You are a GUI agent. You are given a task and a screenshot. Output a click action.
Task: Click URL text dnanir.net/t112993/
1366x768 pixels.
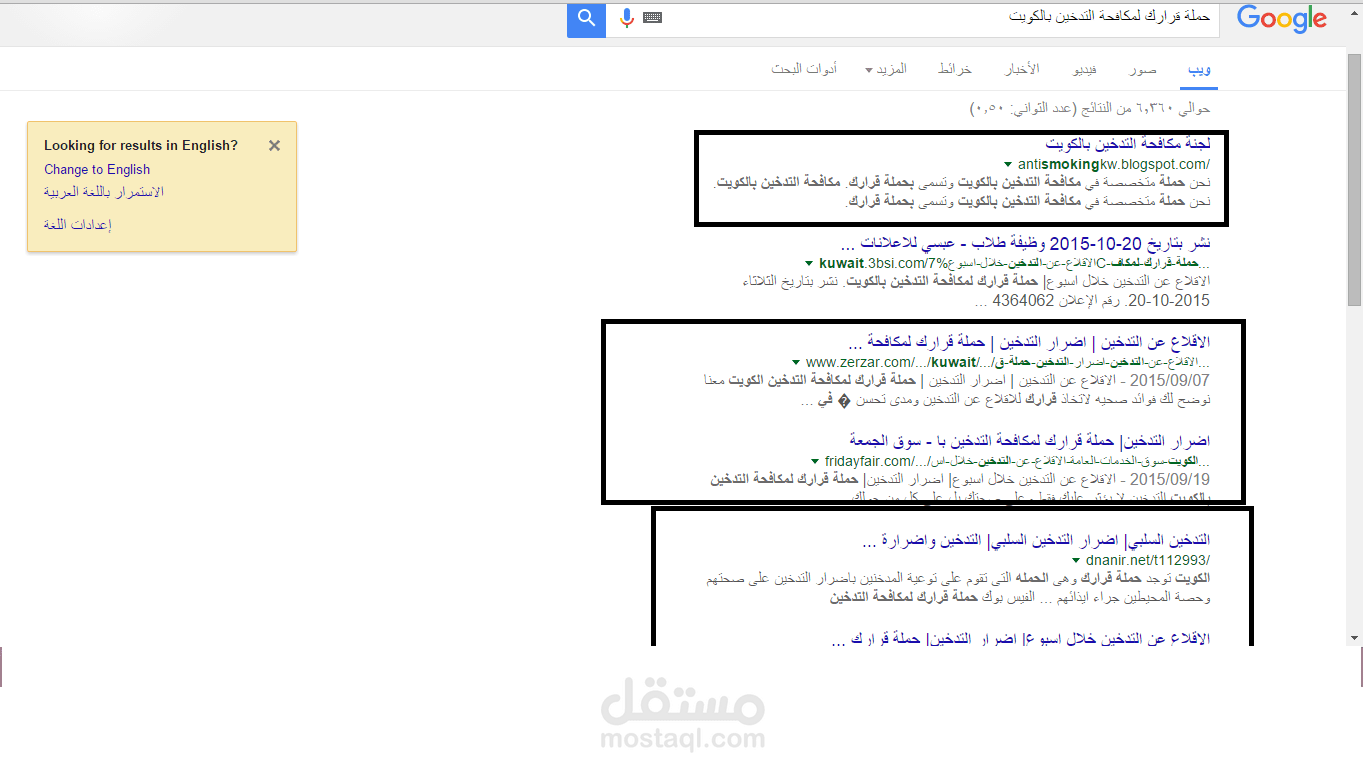click(x=1148, y=561)
